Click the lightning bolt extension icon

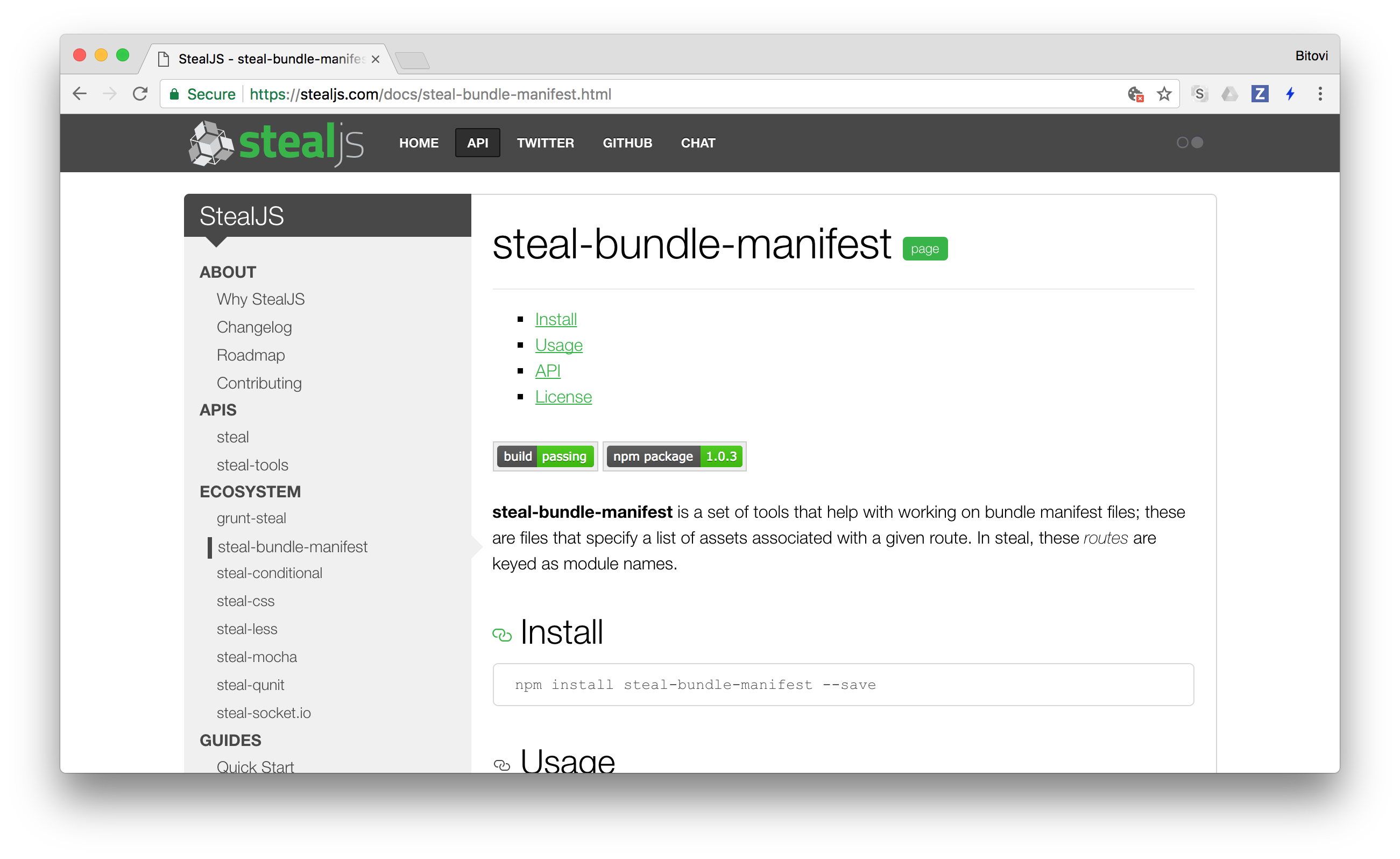[x=1290, y=94]
